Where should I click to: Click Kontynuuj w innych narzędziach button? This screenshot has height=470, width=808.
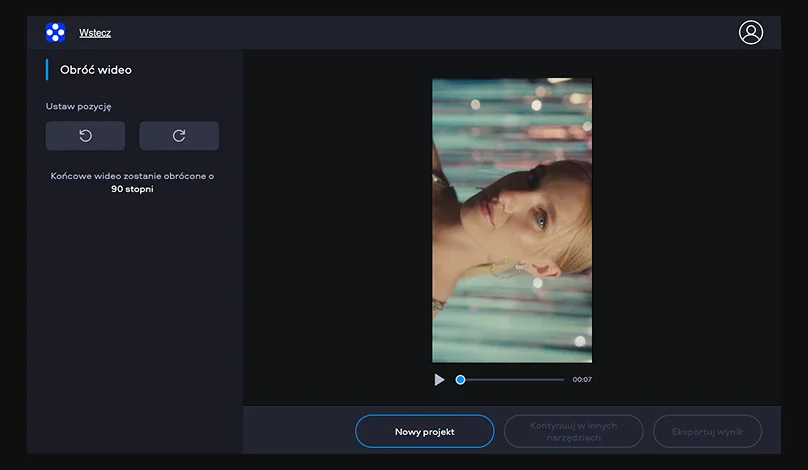click(574, 431)
